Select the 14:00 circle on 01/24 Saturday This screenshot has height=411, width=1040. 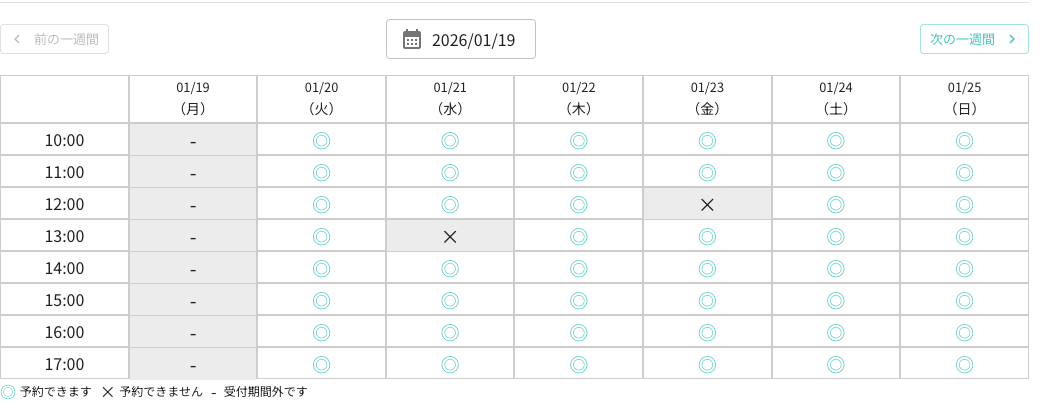click(835, 268)
